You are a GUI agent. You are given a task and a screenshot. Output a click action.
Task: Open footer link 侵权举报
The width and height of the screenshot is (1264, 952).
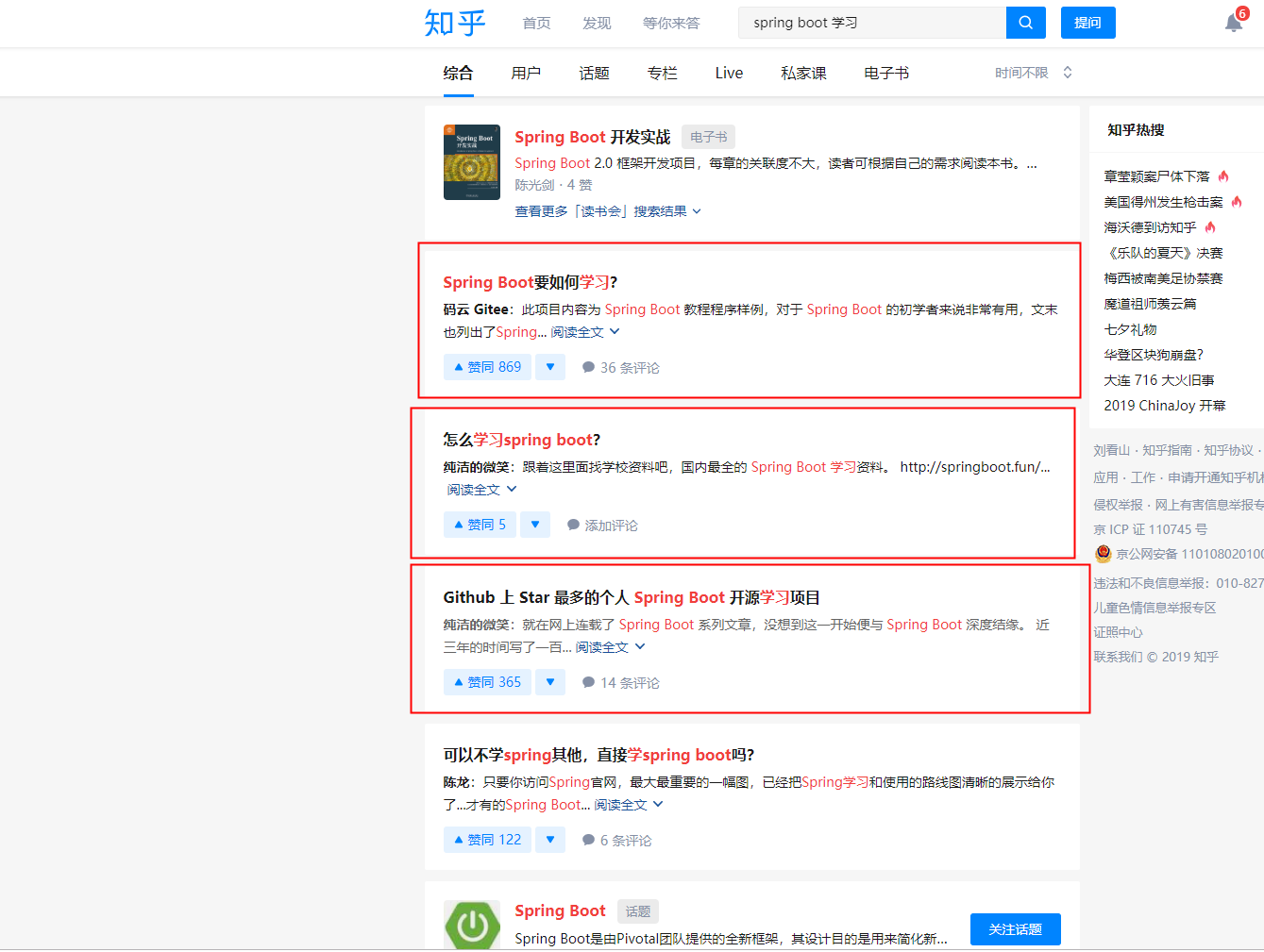pyautogui.click(x=1118, y=505)
